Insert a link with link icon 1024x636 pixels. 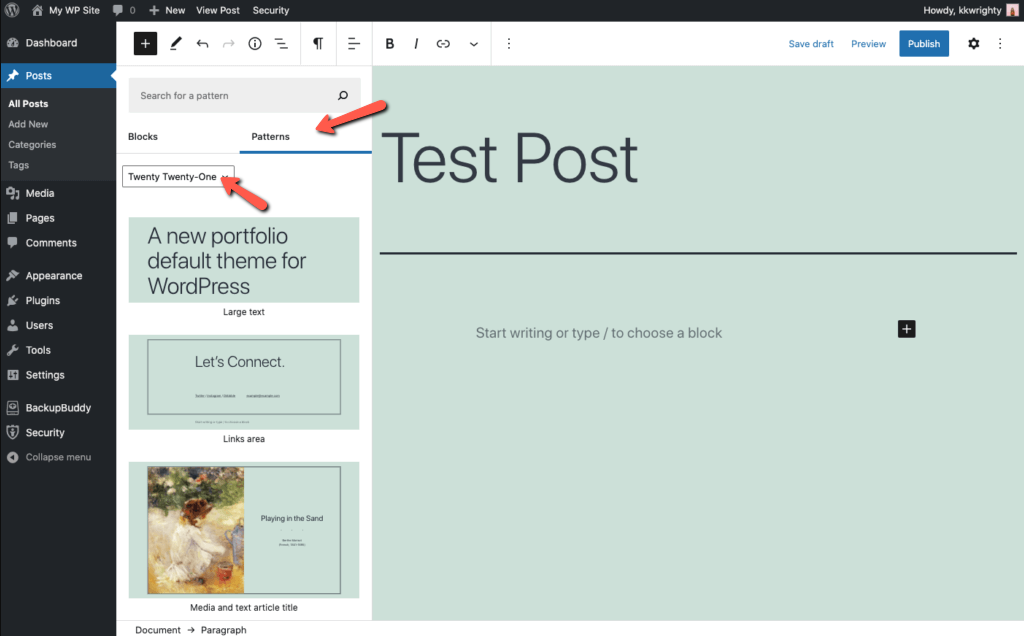click(x=443, y=44)
